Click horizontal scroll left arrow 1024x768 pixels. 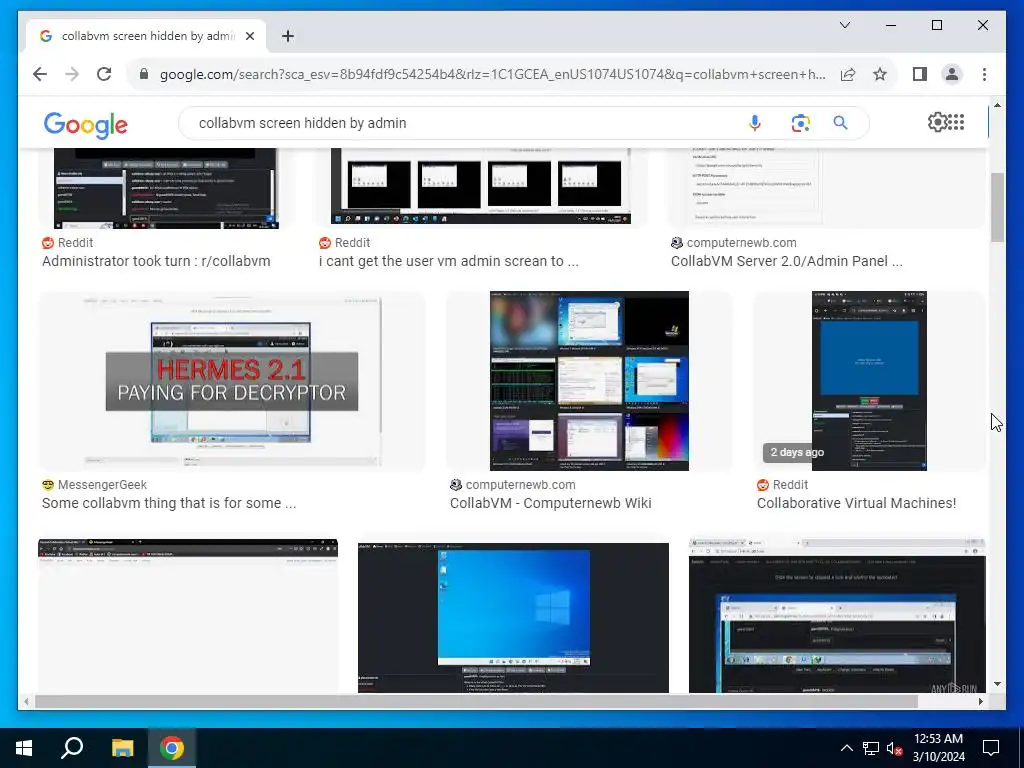pyautogui.click(x=26, y=701)
